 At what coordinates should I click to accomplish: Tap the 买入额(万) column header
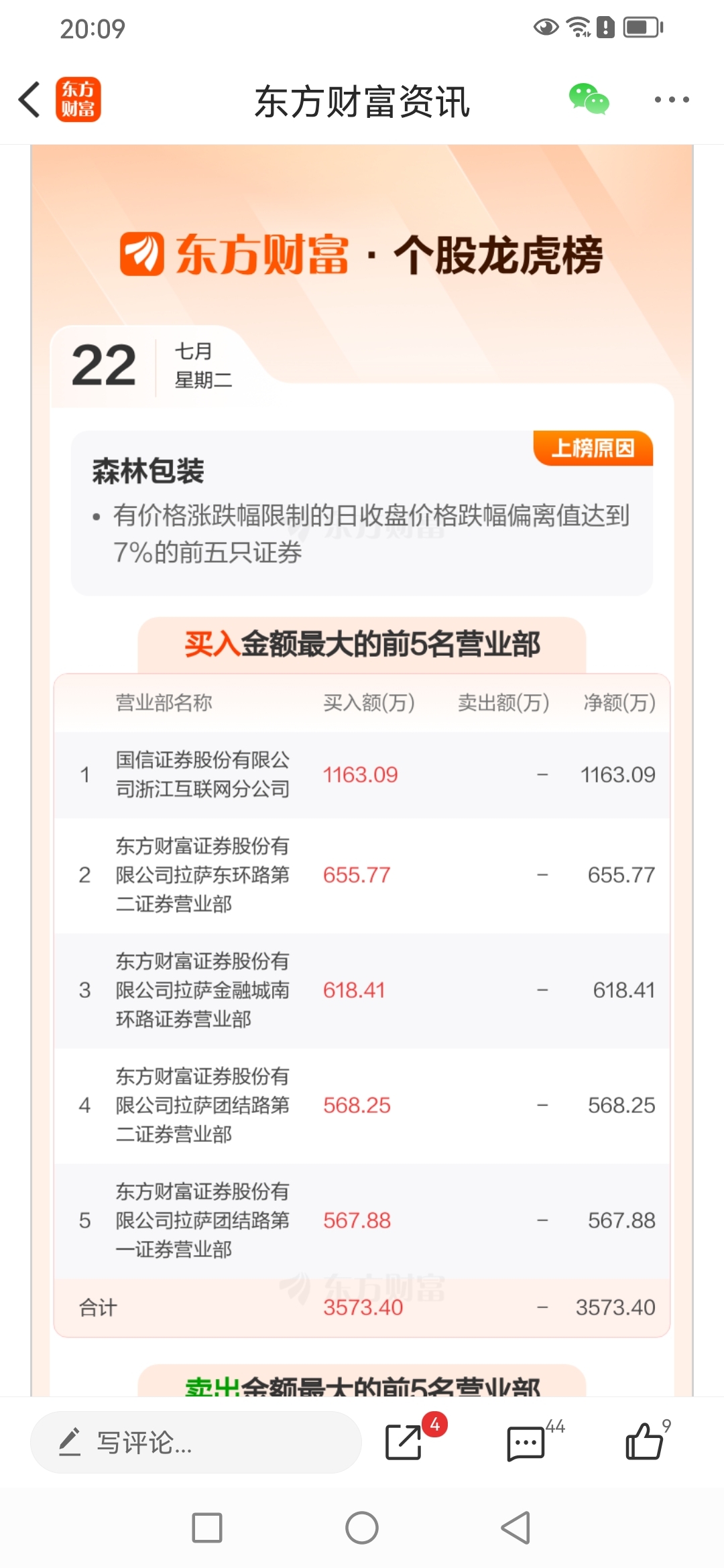[x=369, y=702]
